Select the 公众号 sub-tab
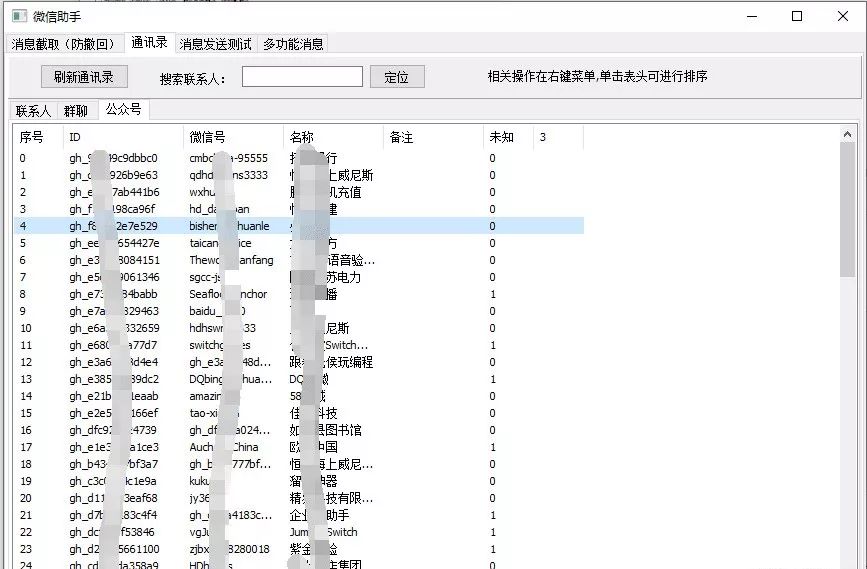This screenshot has height=569, width=867. pos(124,109)
